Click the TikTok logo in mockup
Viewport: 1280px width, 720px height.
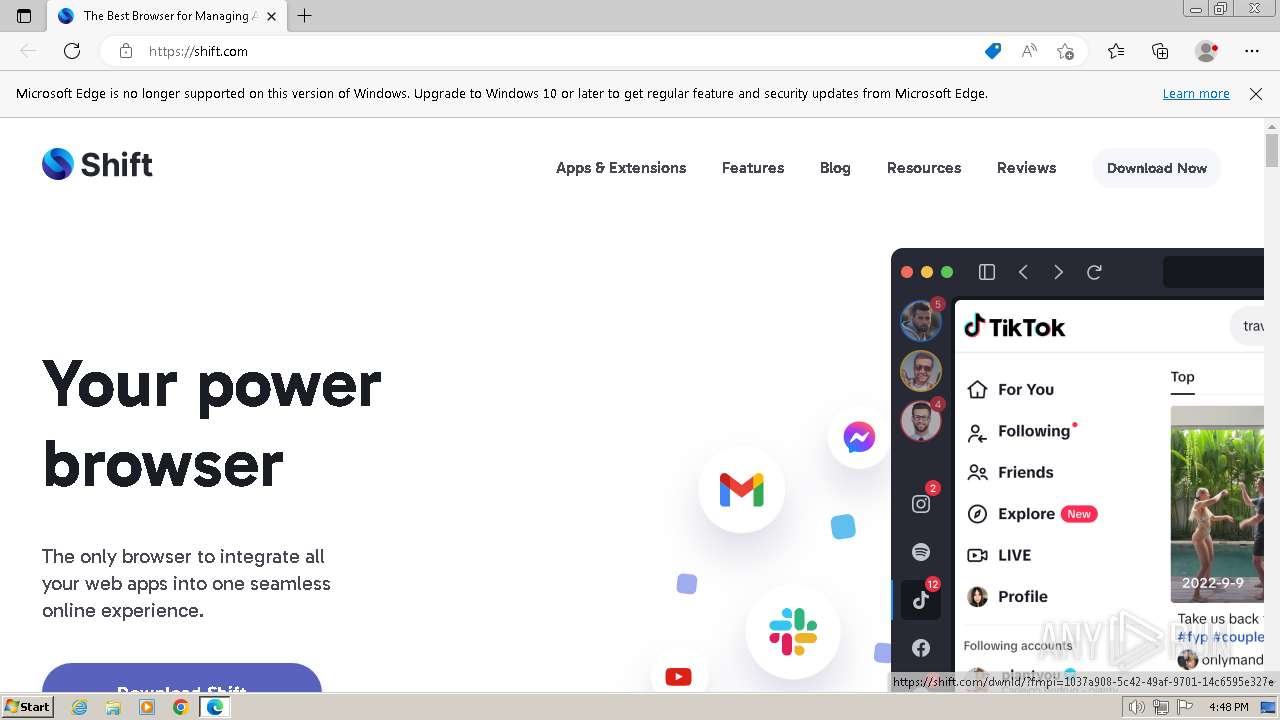click(x=1014, y=327)
